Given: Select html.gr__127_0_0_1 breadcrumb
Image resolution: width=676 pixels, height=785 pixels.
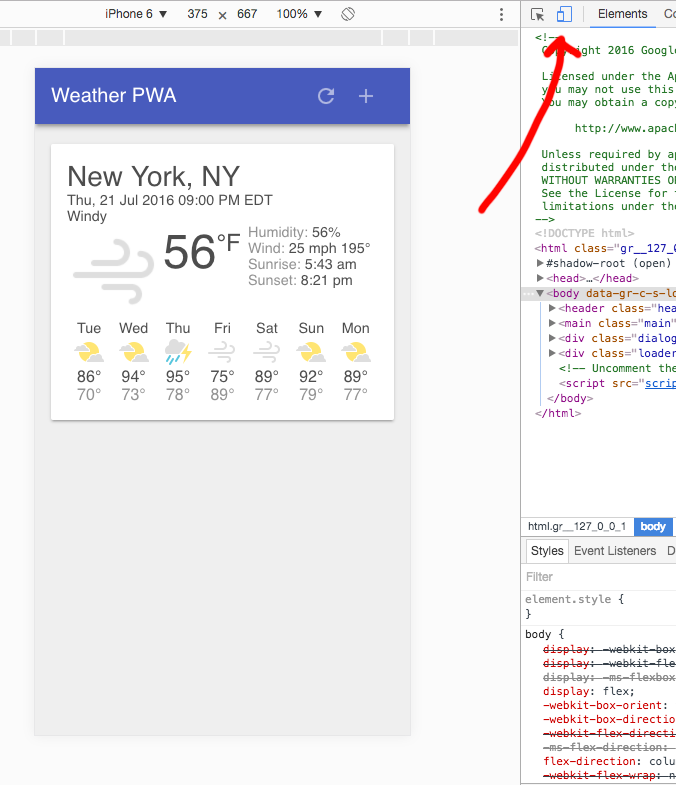Looking at the screenshot, I should point(577,526).
